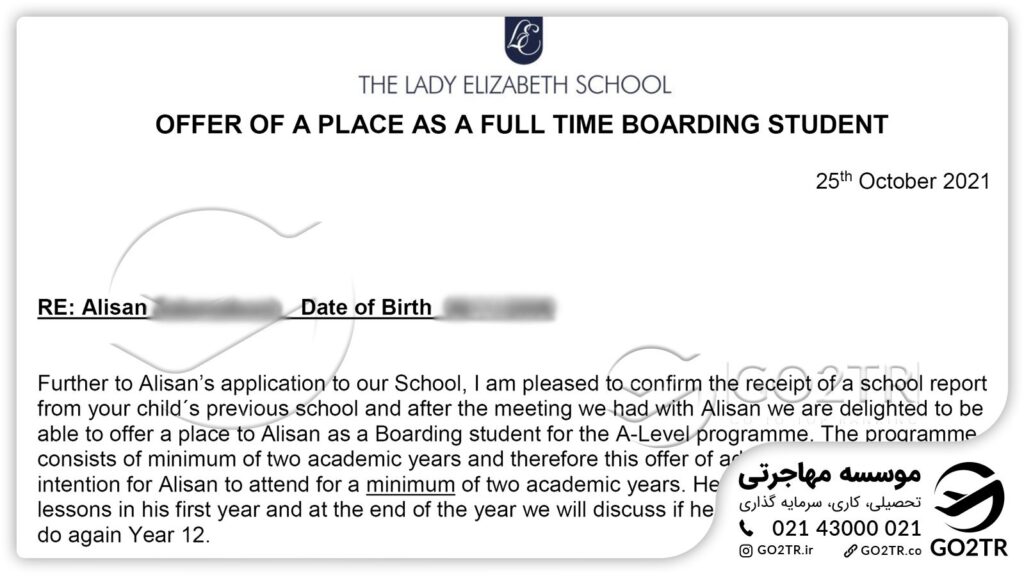Click the OFFER OF A PLACE title
The width and height of the screenshot is (1024, 576).
[x=522, y=124]
